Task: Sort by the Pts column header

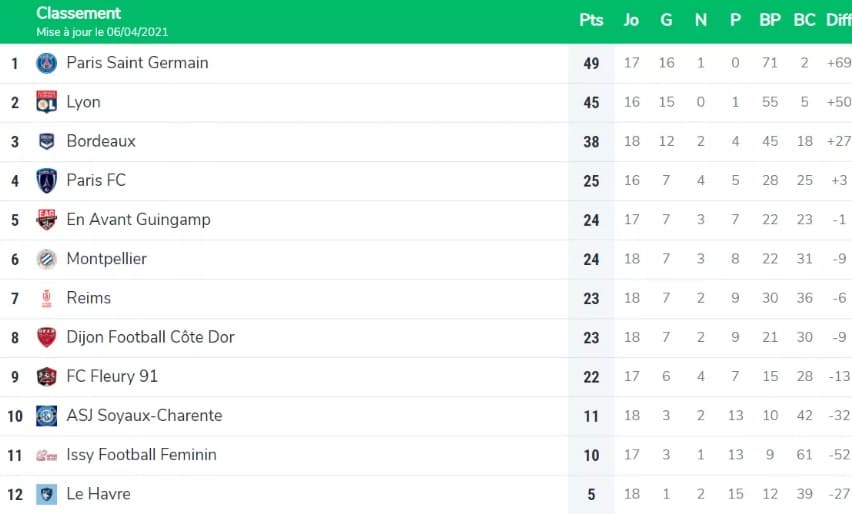Action: [591, 20]
